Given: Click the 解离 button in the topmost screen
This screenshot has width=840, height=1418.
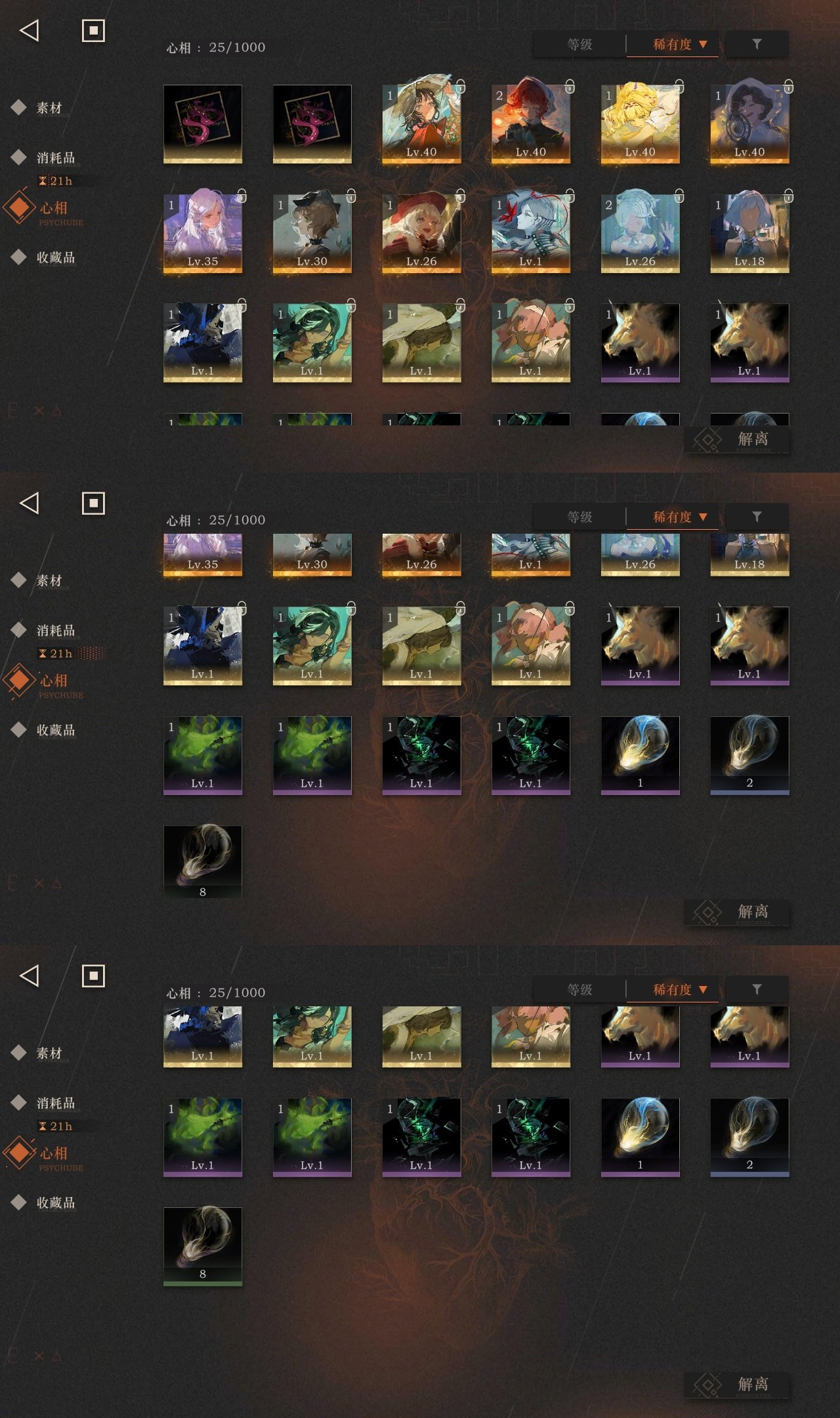Looking at the screenshot, I should (736, 439).
